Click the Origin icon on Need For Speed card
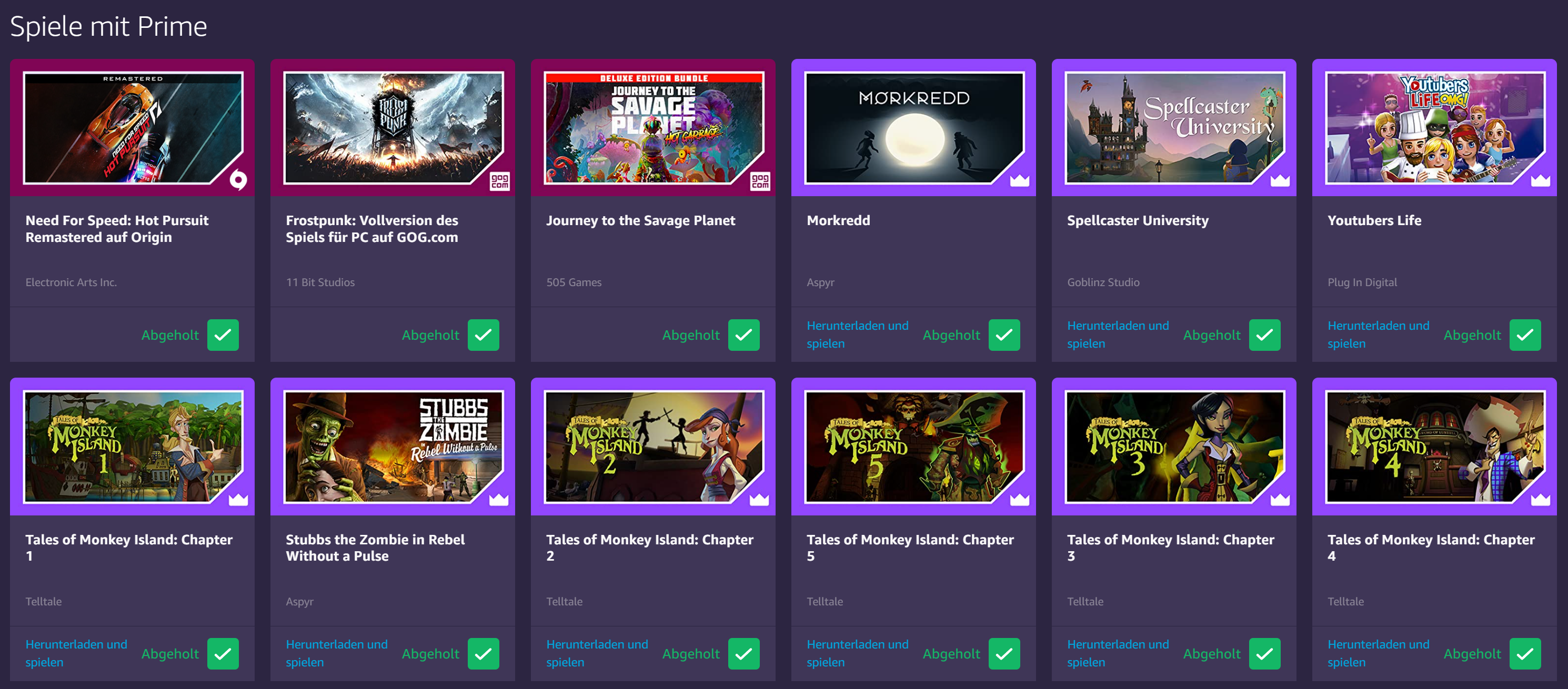The image size is (1568, 689). tap(238, 180)
